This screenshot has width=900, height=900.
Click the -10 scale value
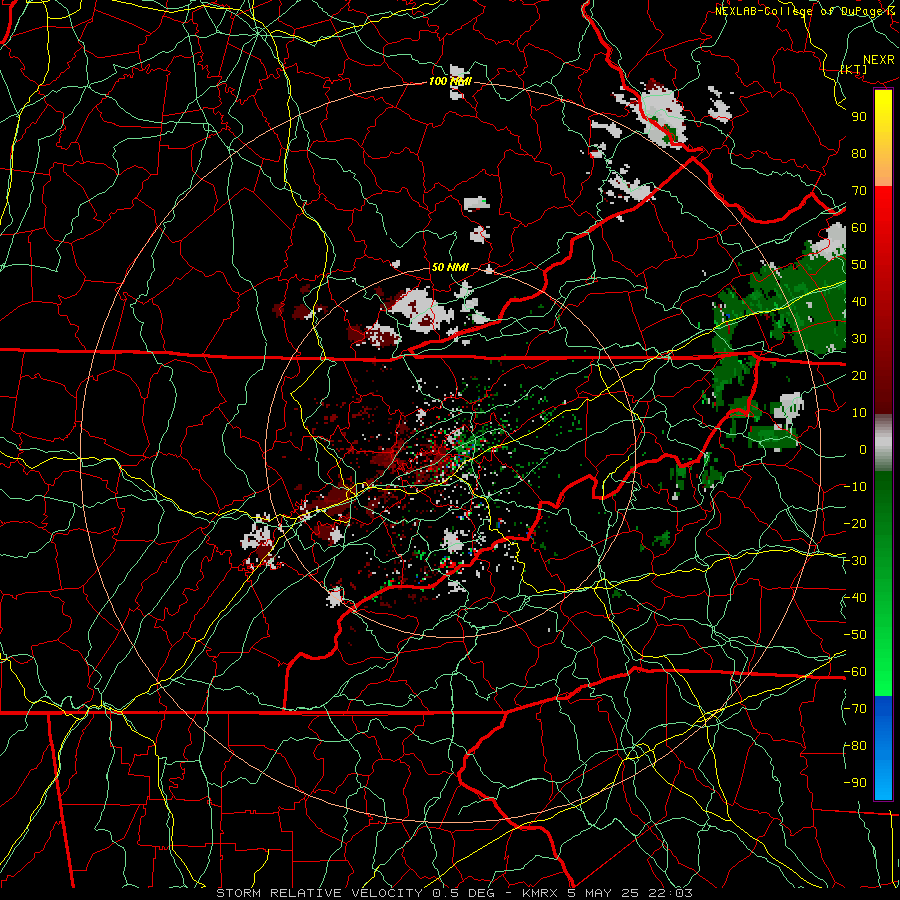point(855,487)
